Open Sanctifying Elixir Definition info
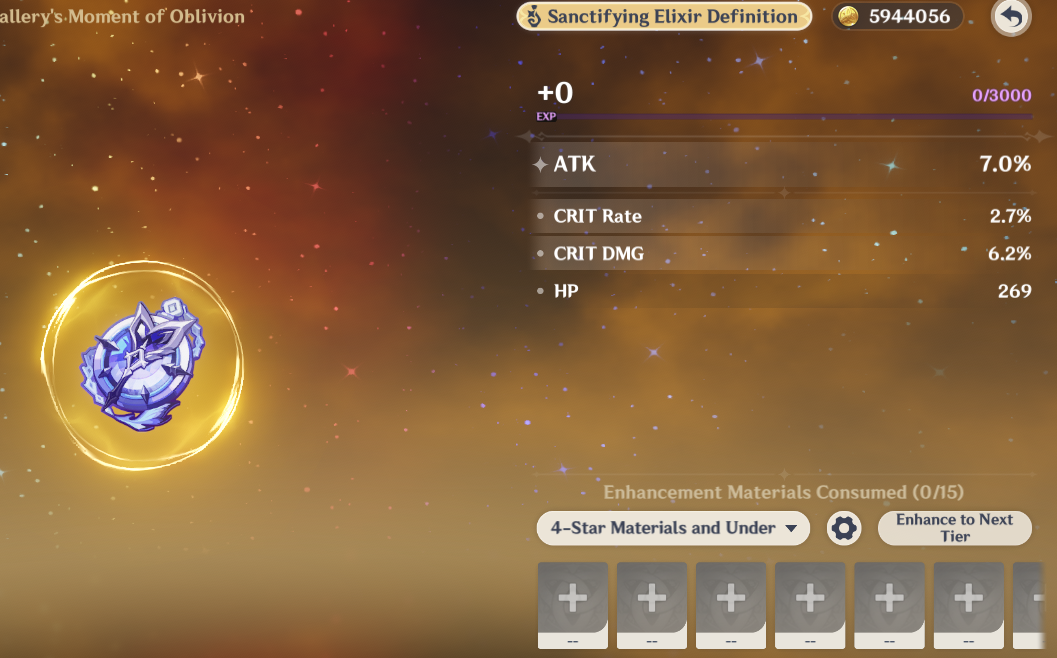This screenshot has width=1057, height=658. coord(664,16)
